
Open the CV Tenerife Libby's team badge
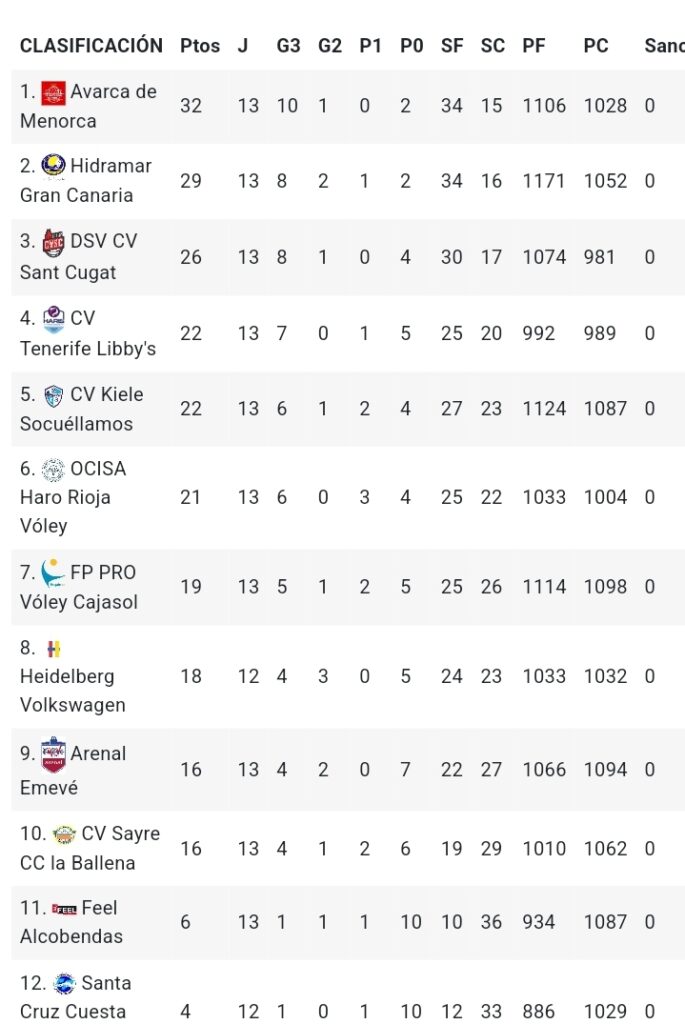pos(54,319)
